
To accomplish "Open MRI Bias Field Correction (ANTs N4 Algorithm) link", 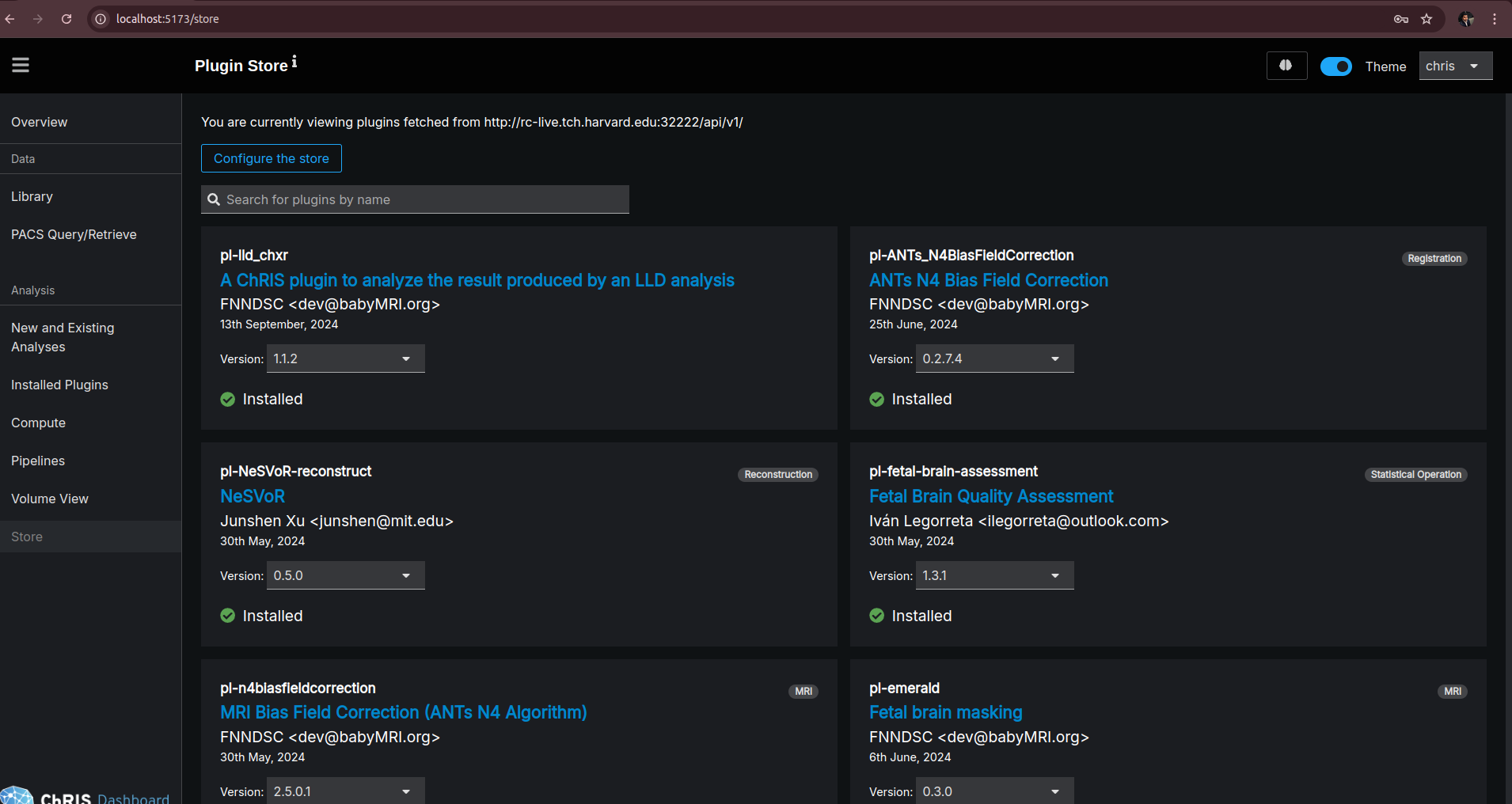I will [404, 712].
